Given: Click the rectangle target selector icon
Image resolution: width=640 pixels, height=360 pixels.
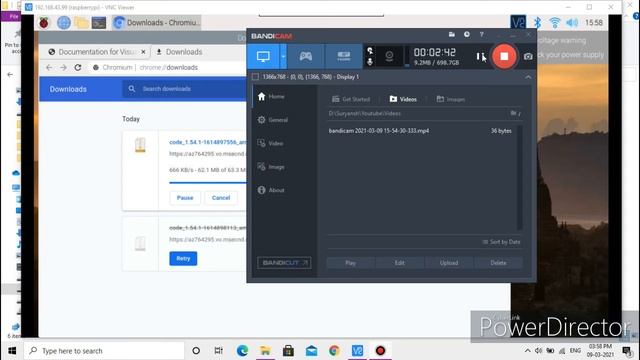Looking at the screenshot, I should coord(255,77).
